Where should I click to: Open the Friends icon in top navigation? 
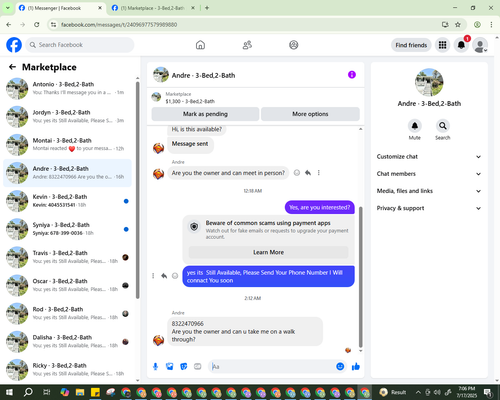pyautogui.click(x=247, y=45)
